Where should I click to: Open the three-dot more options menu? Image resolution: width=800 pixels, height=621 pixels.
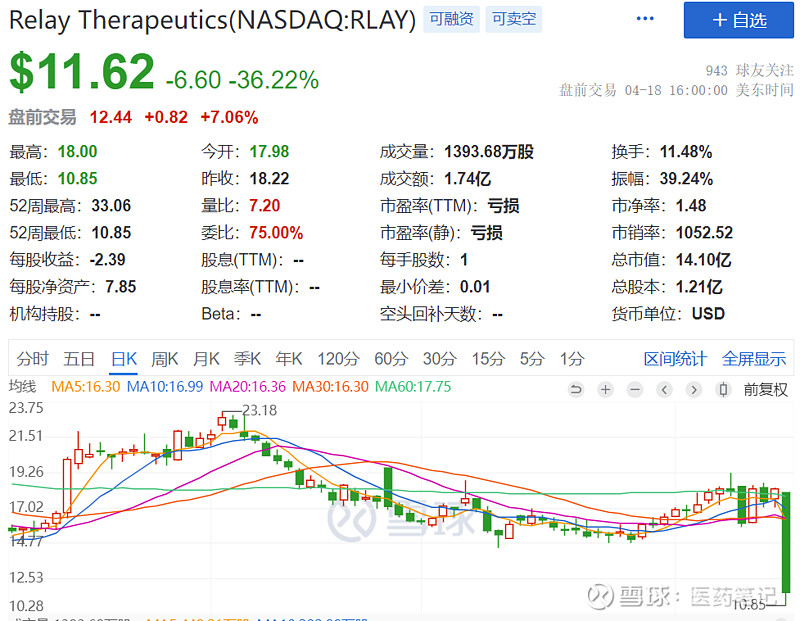[645, 19]
